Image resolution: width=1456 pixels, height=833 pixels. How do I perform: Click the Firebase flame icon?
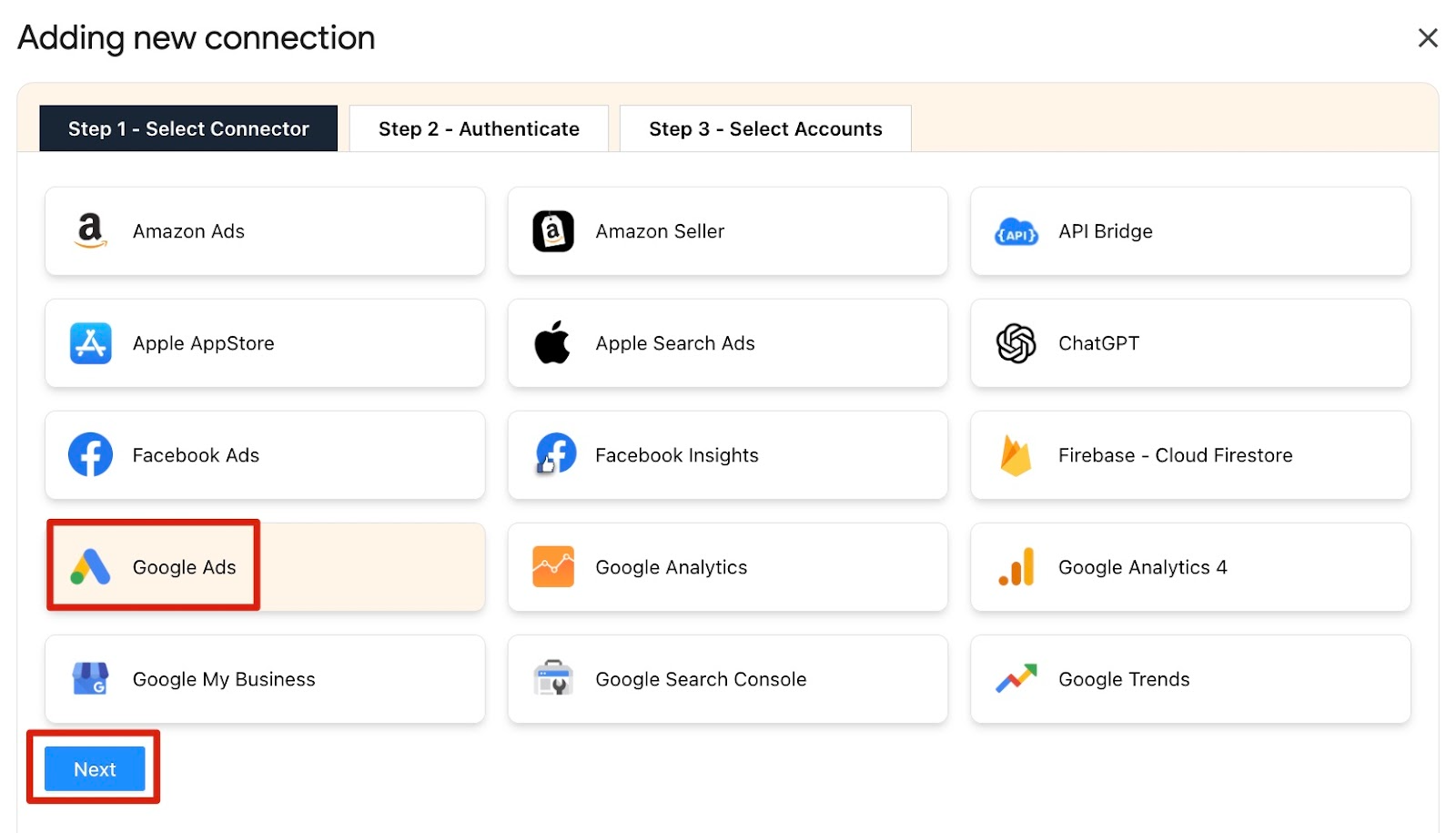pyautogui.click(x=1016, y=455)
